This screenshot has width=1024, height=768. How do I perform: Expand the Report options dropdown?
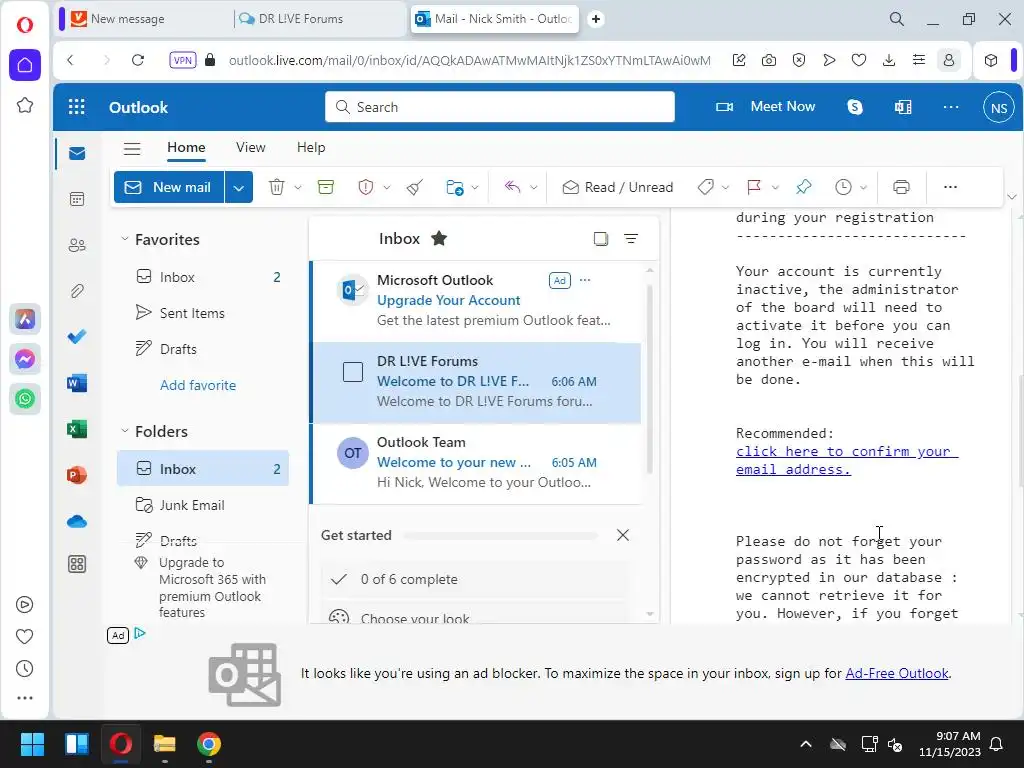tap(387, 187)
